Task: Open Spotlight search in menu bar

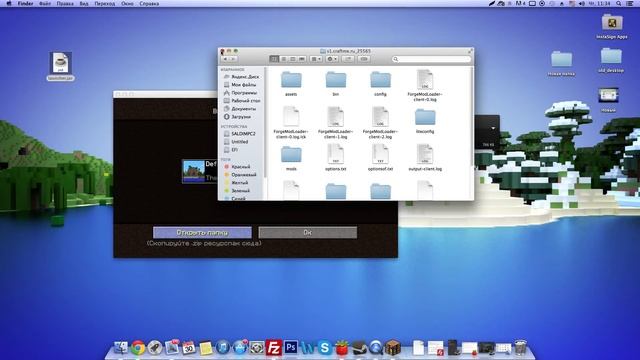Action: point(619,3)
